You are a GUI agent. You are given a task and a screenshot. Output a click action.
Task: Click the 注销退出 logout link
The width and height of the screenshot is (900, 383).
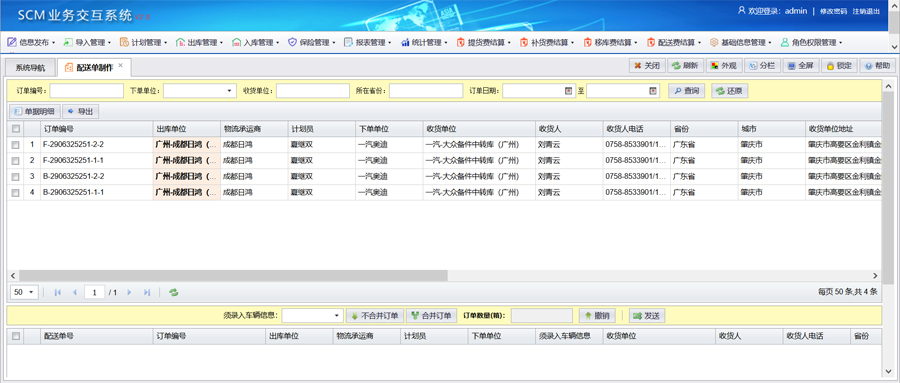[866, 11]
